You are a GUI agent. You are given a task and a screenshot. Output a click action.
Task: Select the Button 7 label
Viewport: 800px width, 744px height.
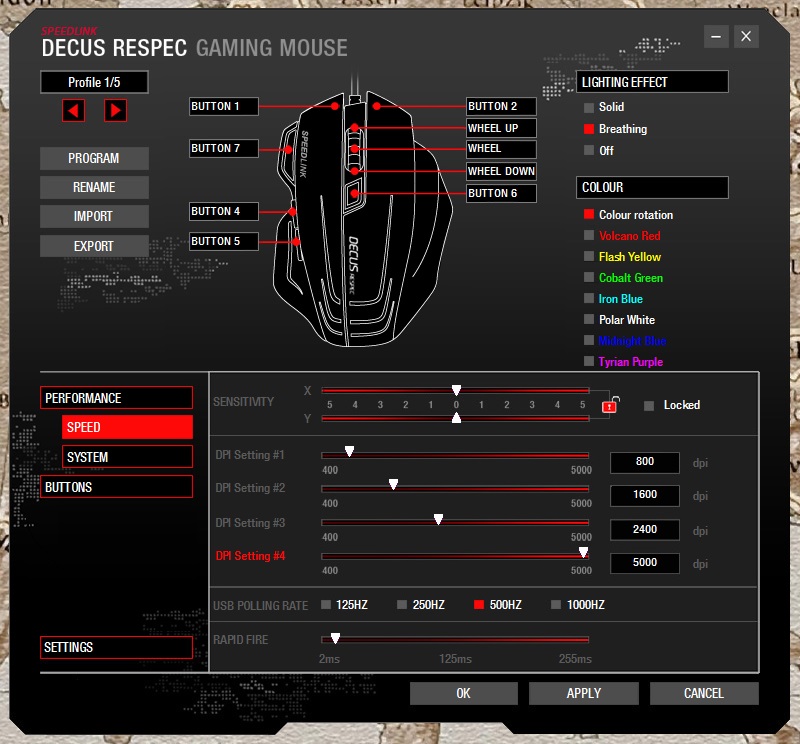(x=223, y=148)
